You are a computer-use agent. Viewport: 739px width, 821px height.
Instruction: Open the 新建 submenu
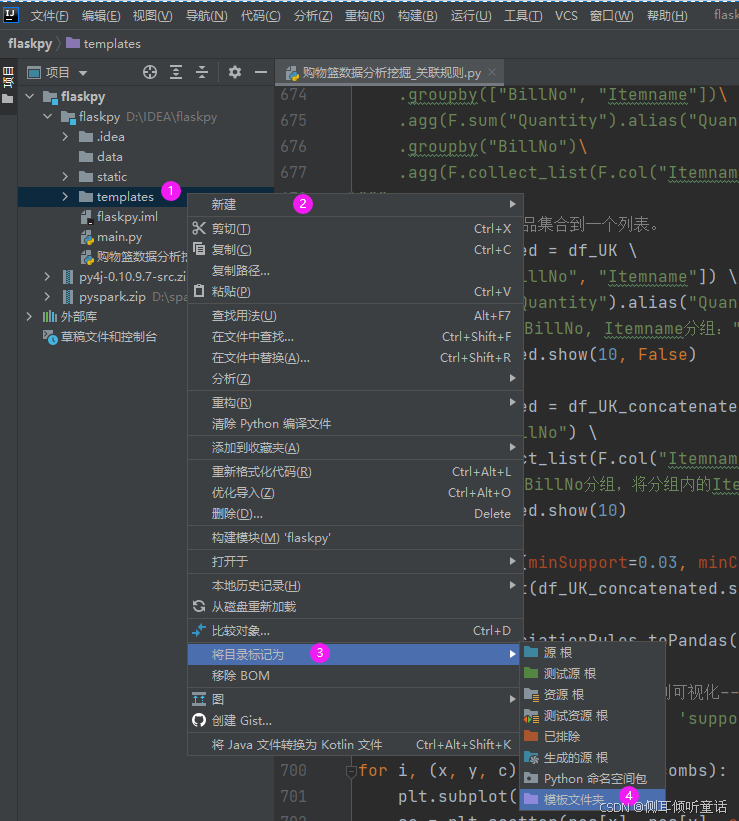355,204
